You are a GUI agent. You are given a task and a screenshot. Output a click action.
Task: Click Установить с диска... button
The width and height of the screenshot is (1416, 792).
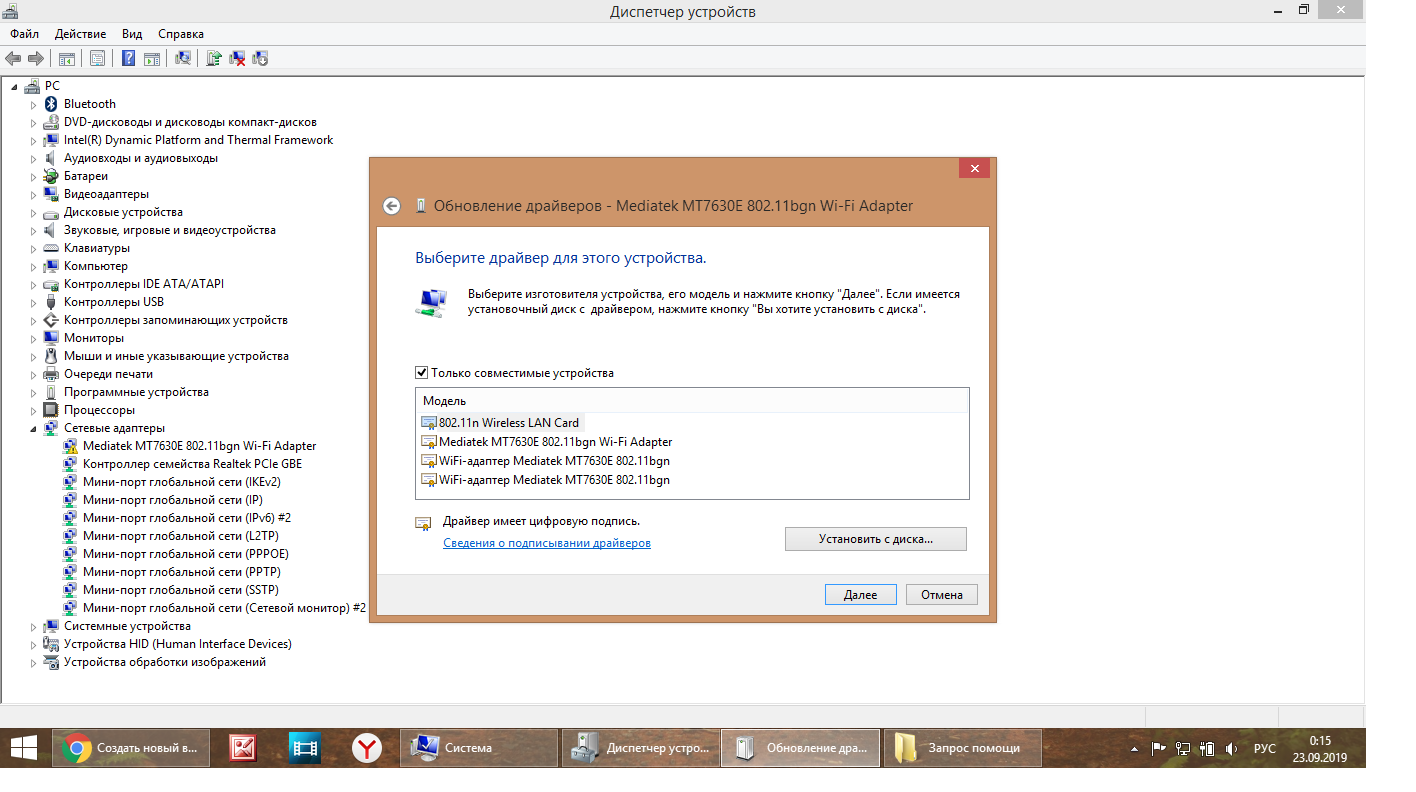pyautogui.click(x=876, y=539)
